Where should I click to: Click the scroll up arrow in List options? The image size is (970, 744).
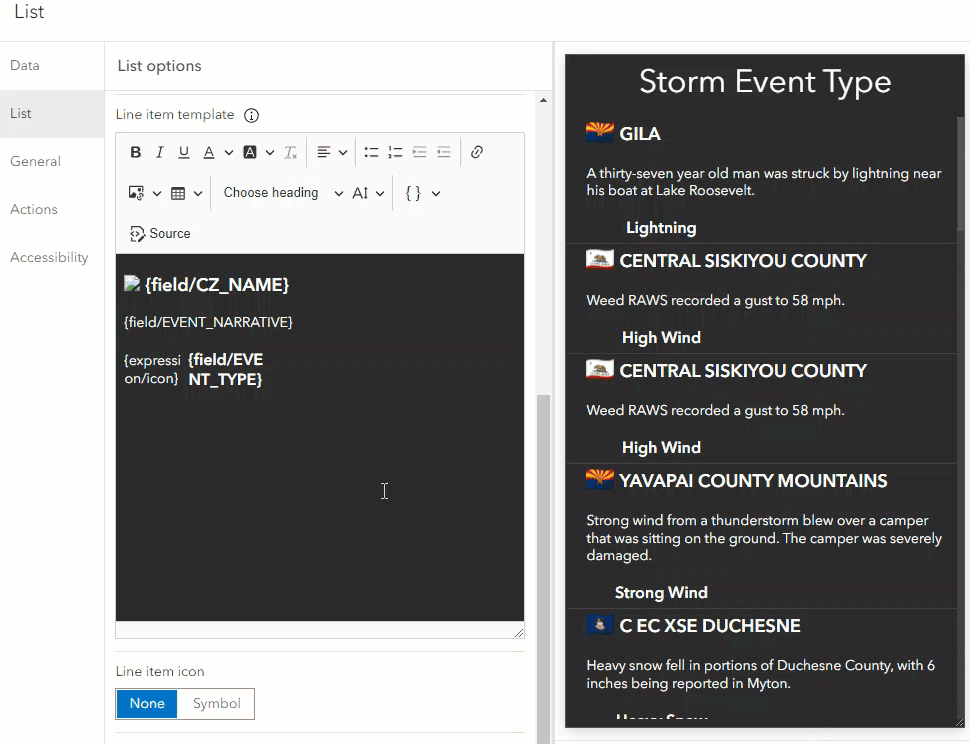tap(543, 100)
